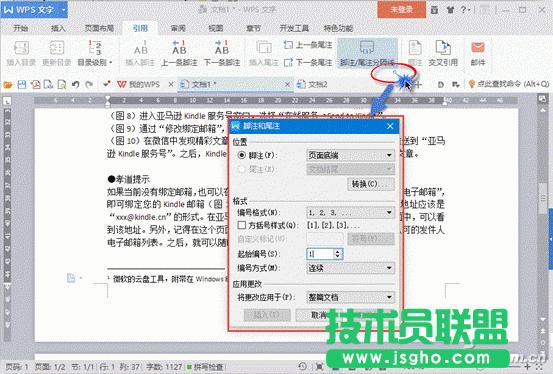
Task: Click the 起始编号 spinner arrows
Action: (x=338, y=254)
